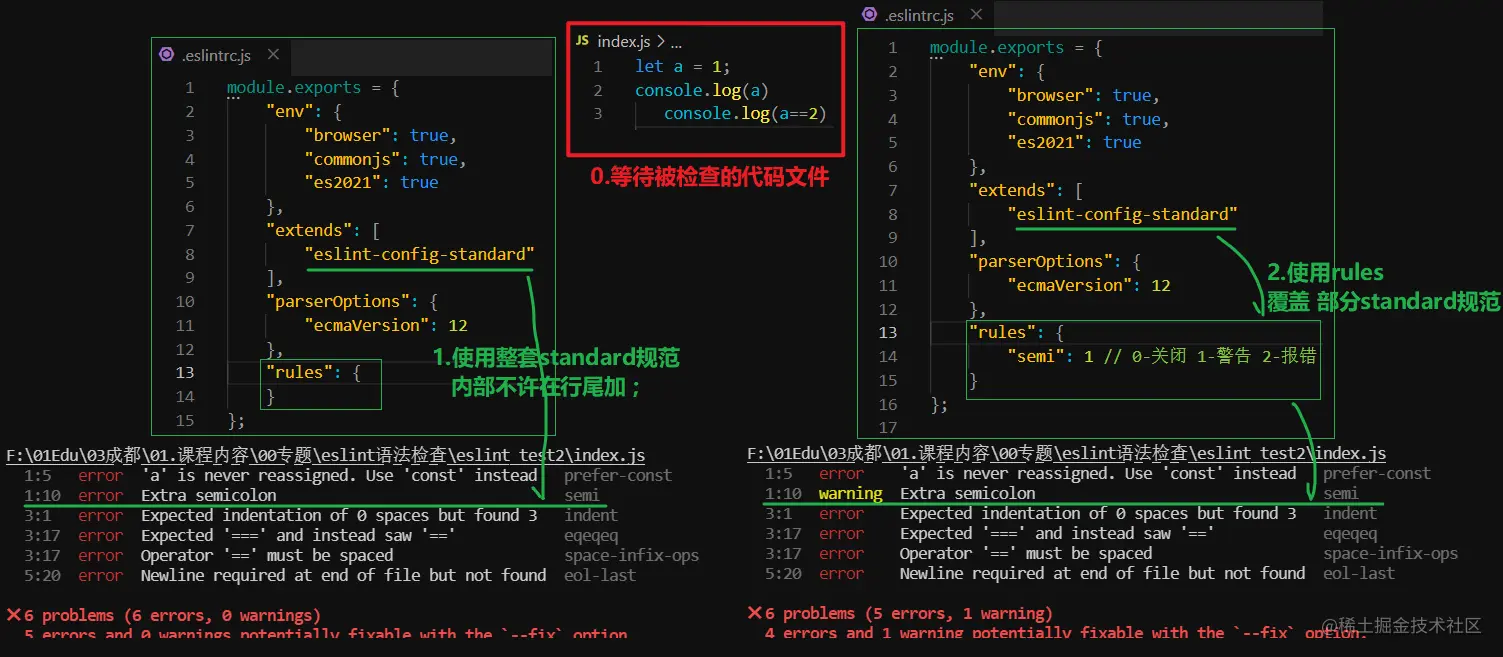The image size is (1503, 657).
Task: Click the yellow 'warning' Extra semicolon row
Action: (x=1060, y=494)
